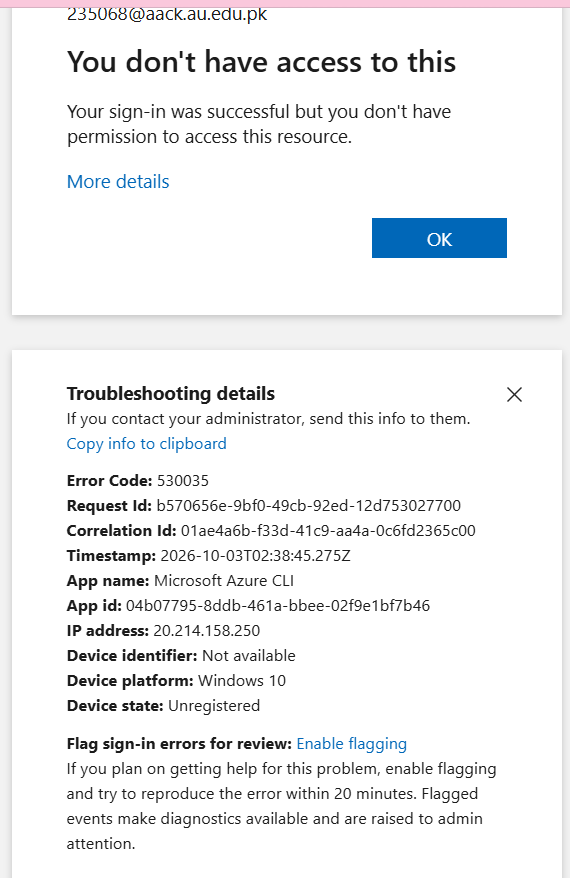This screenshot has height=878, width=570.
Task: Click the Device identifier value Not available
Action: [249, 656]
